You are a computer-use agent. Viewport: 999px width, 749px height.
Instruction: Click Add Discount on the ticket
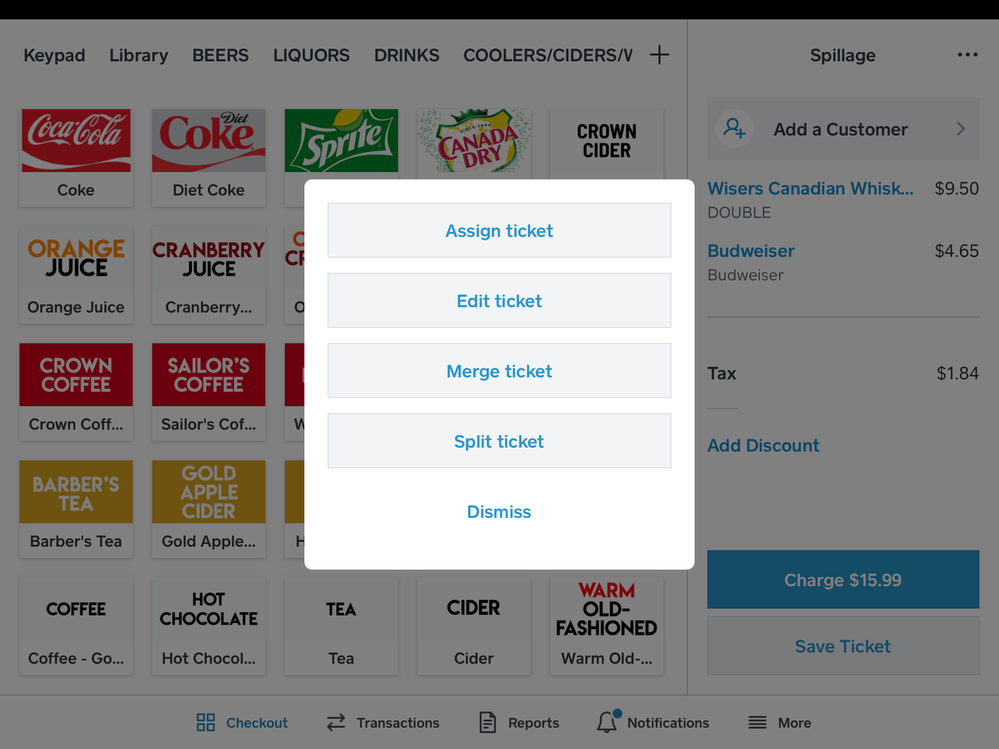point(763,445)
